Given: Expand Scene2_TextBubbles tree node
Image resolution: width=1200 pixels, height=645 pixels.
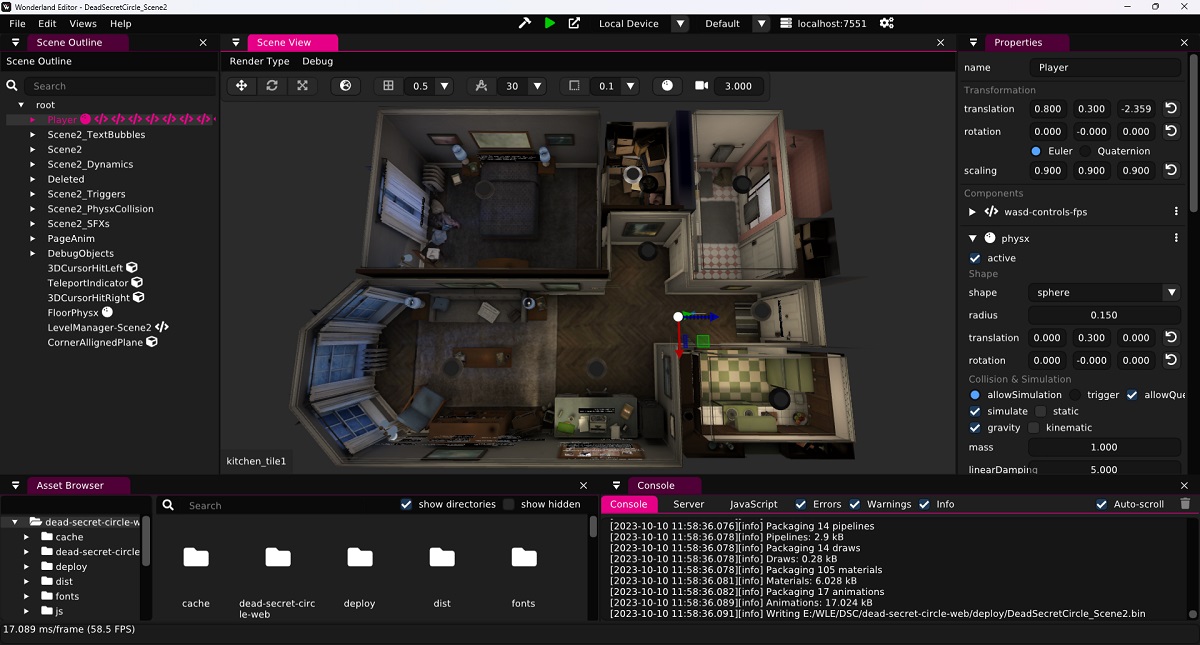Looking at the screenshot, I should pos(32,134).
